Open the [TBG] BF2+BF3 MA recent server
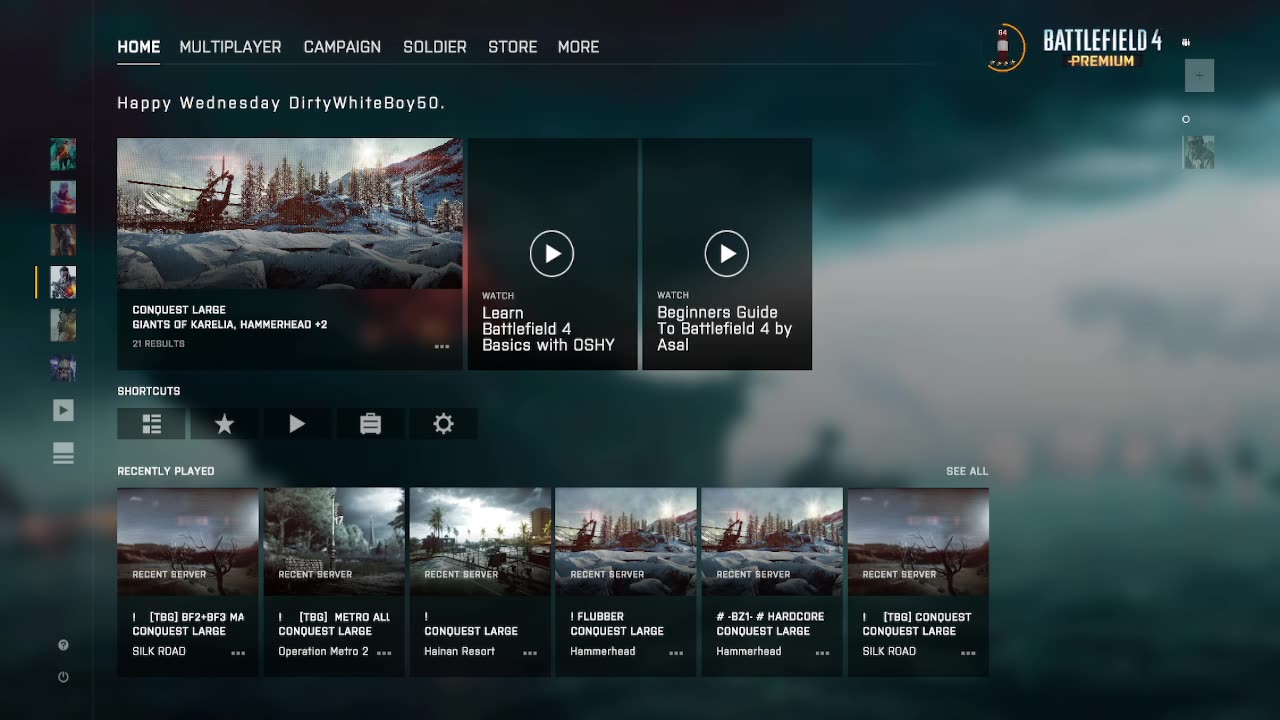This screenshot has height=720, width=1280. (x=188, y=582)
